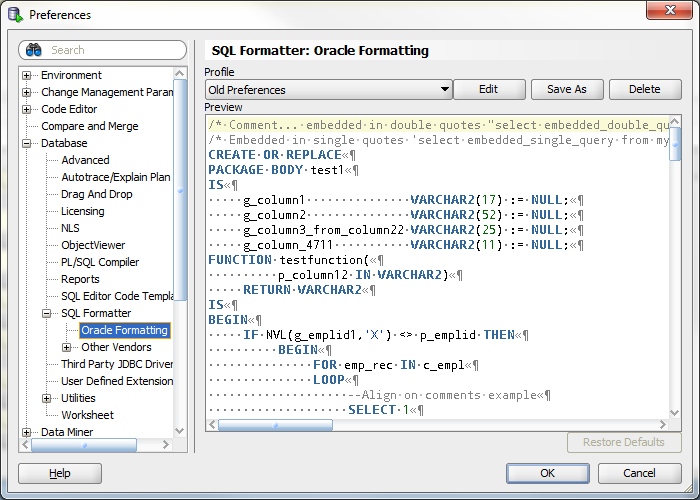Select the Database tree item

pyautogui.click(x=64, y=143)
